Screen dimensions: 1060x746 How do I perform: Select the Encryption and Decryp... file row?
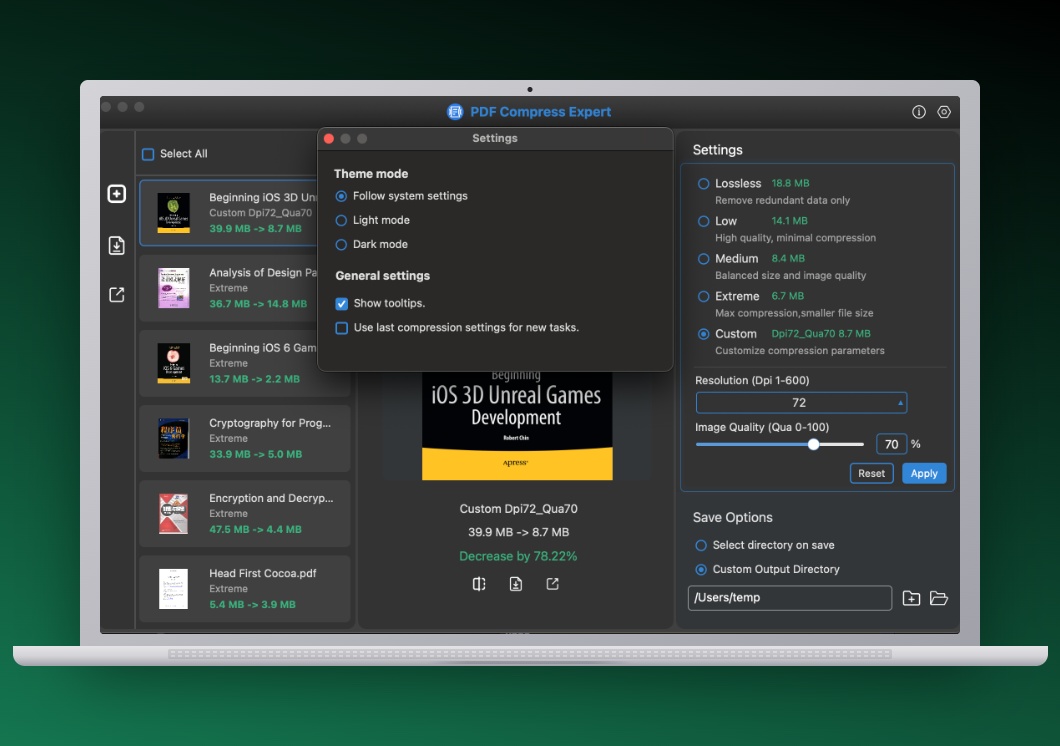[x=245, y=514]
